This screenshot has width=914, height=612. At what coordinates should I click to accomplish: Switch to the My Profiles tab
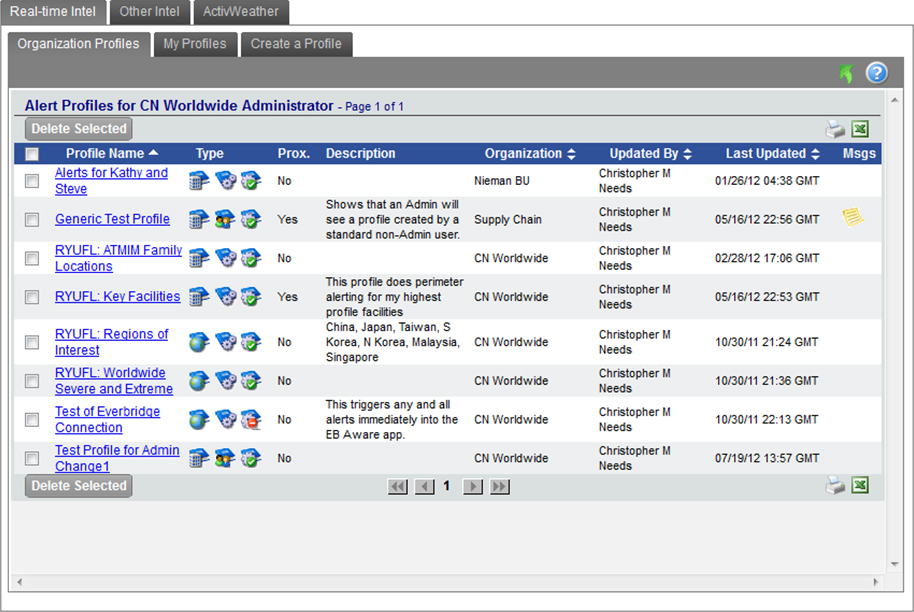pyautogui.click(x=195, y=44)
